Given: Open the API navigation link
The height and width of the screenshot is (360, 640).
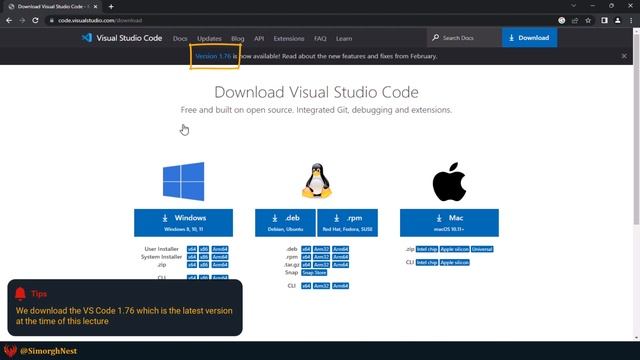Looking at the screenshot, I should 259,38.
